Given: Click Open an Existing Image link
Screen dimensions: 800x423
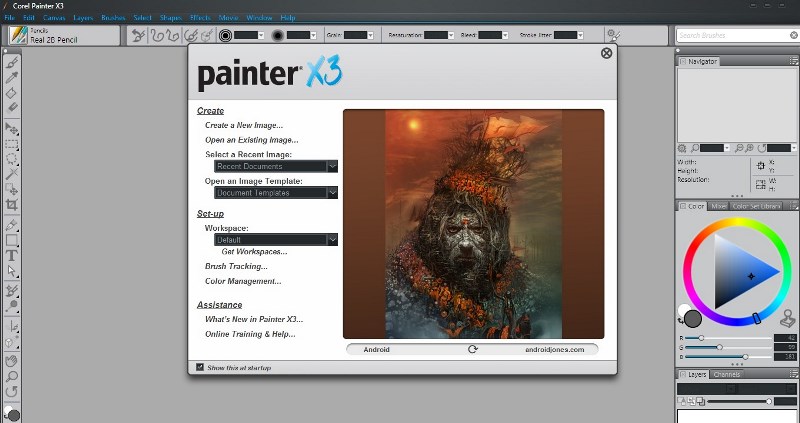Looking at the screenshot, I should tap(252, 140).
